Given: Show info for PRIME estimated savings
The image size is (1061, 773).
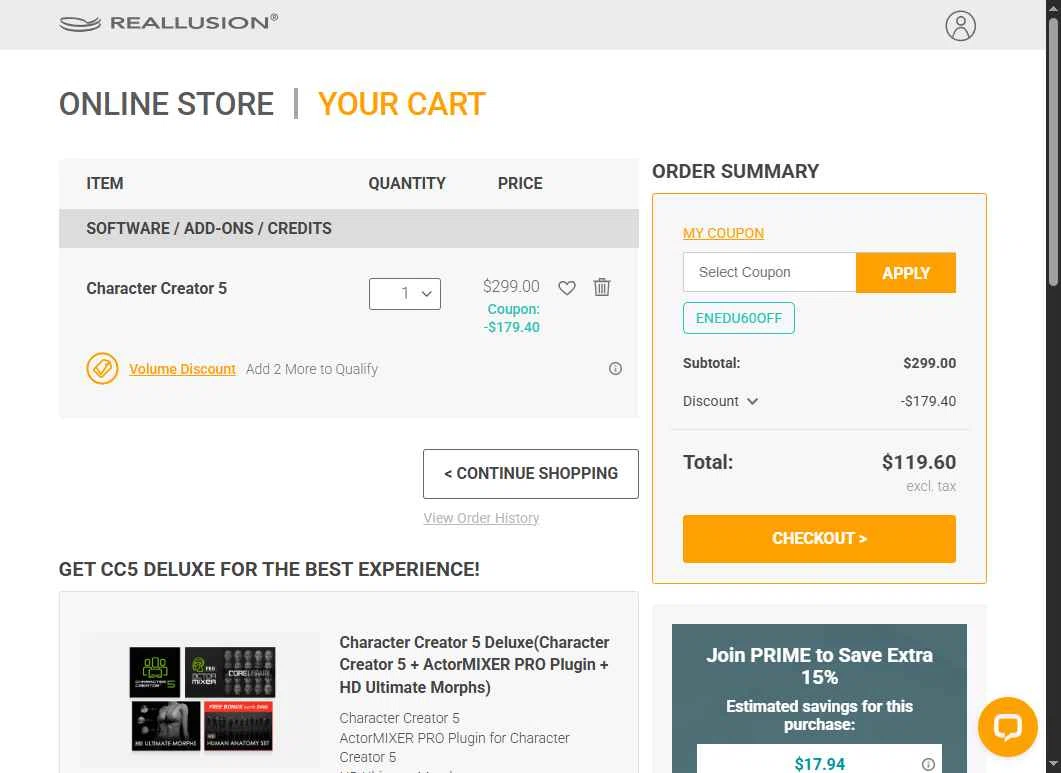Looking at the screenshot, I should click(x=928, y=764).
